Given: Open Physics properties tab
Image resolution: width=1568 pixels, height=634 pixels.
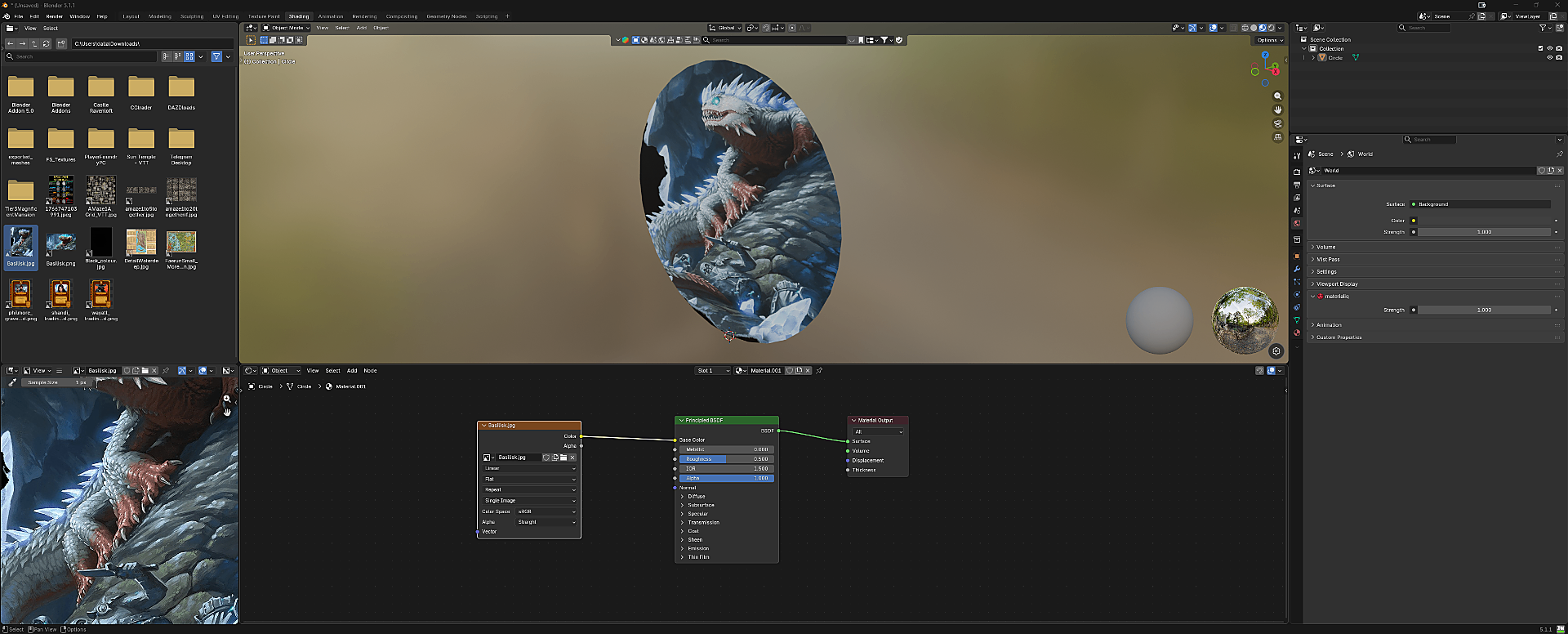Looking at the screenshot, I should pyautogui.click(x=1297, y=294).
